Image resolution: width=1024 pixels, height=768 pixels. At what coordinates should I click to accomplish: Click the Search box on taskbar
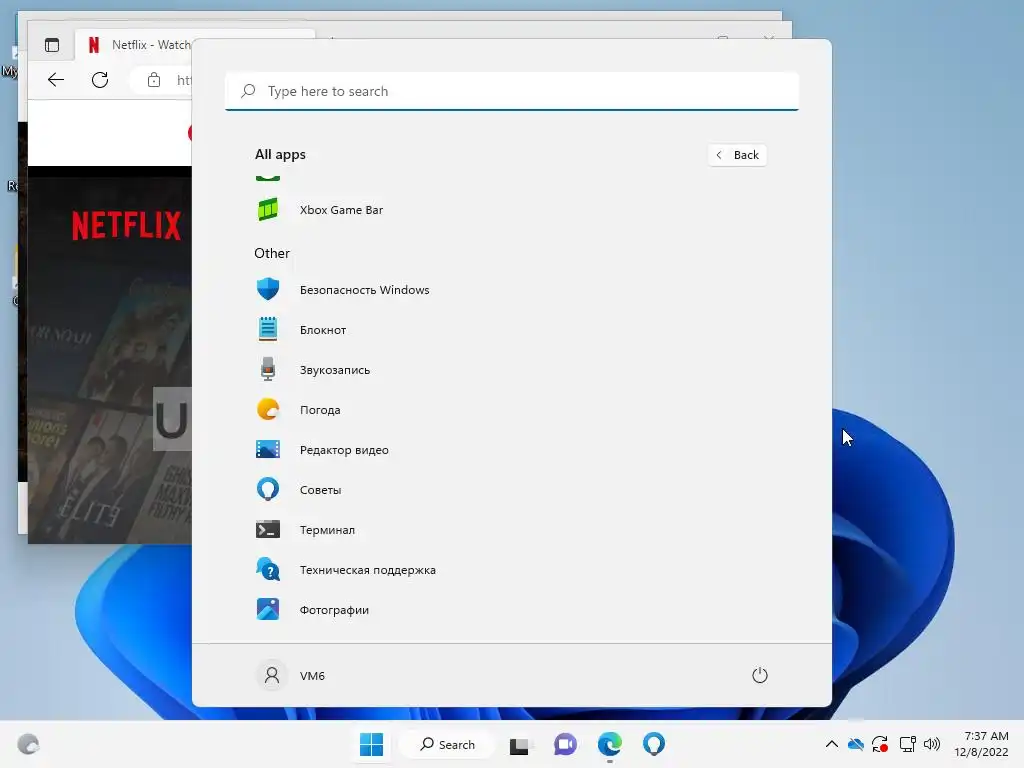(x=448, y=744)
